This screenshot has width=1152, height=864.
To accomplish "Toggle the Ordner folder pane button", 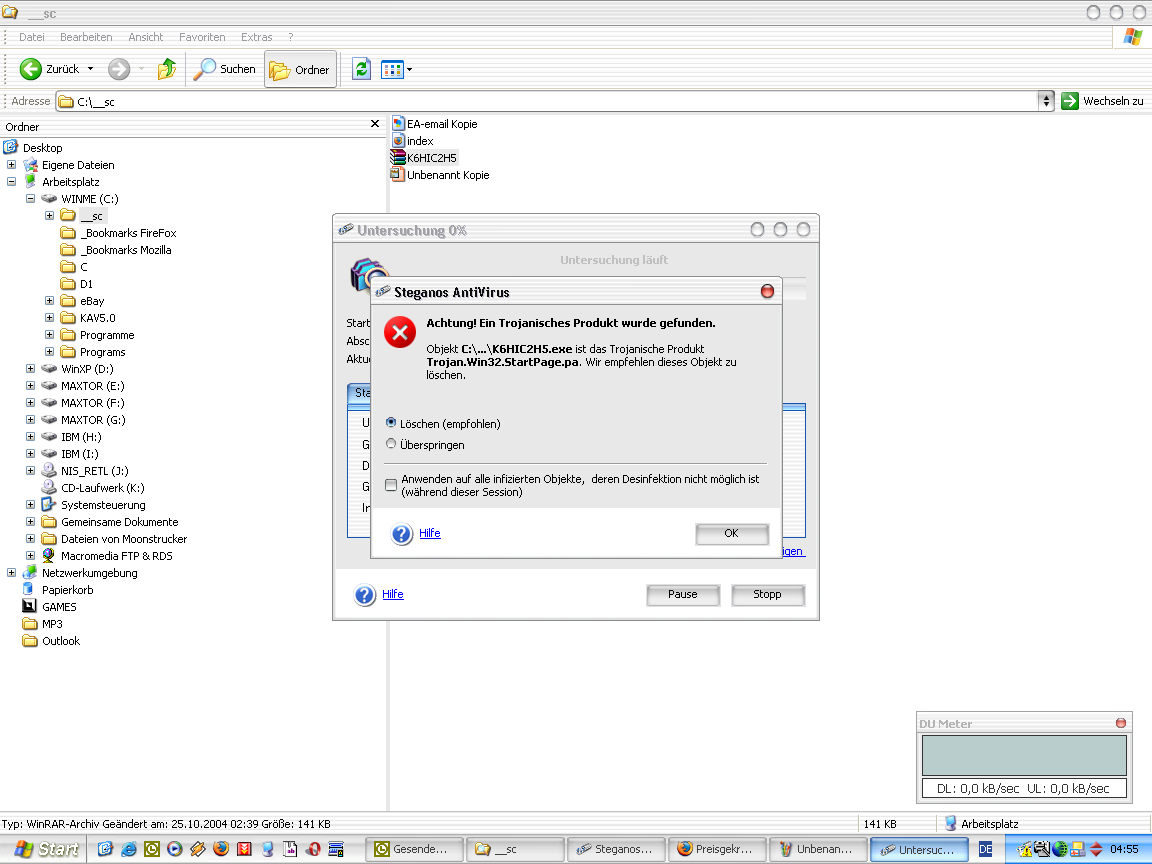I will pyautogui.click(x=300, y=70).
